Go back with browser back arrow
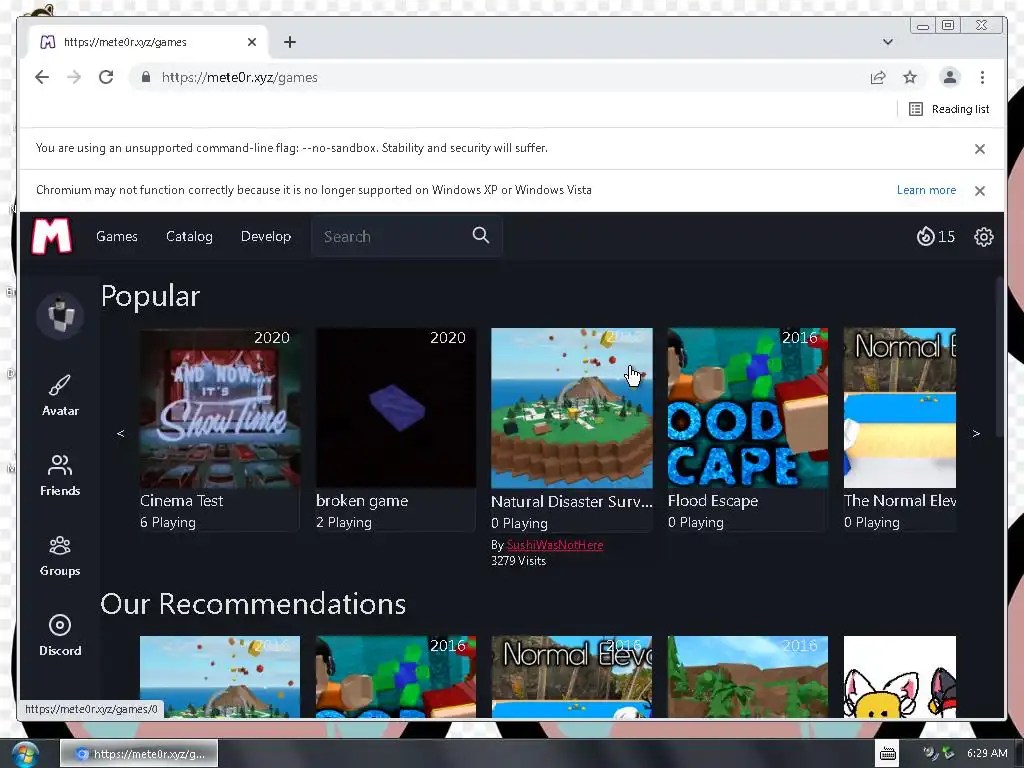 [x=42, y=77]
